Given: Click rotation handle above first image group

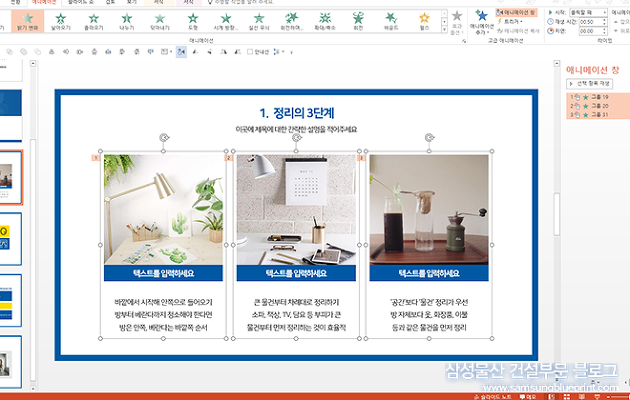Looking at the screenshot, I should coord(164,138).
